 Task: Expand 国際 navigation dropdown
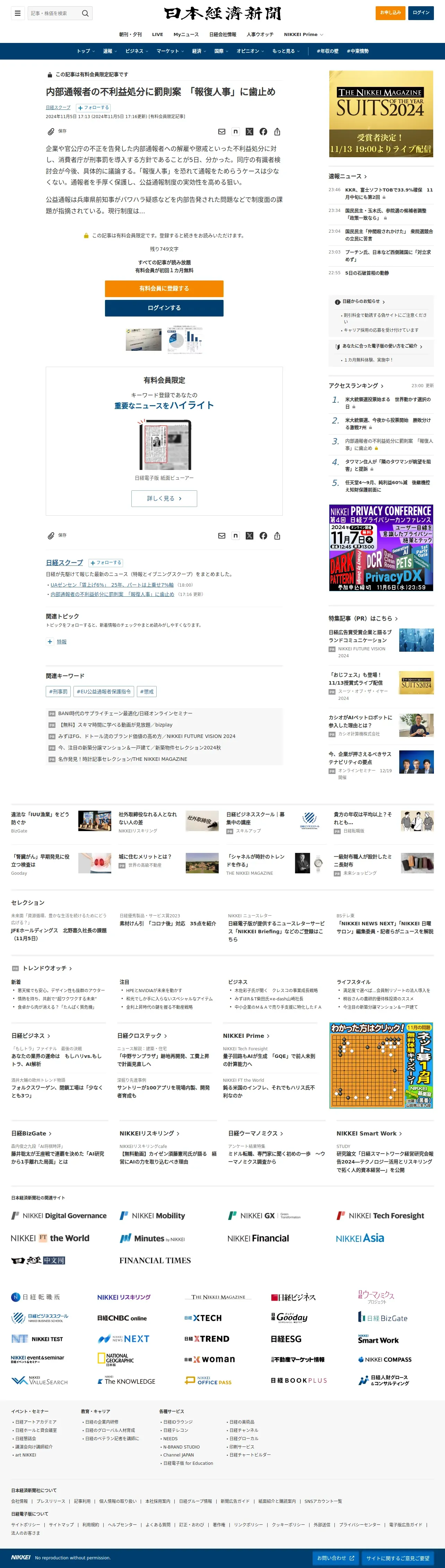tap(221, 51)
